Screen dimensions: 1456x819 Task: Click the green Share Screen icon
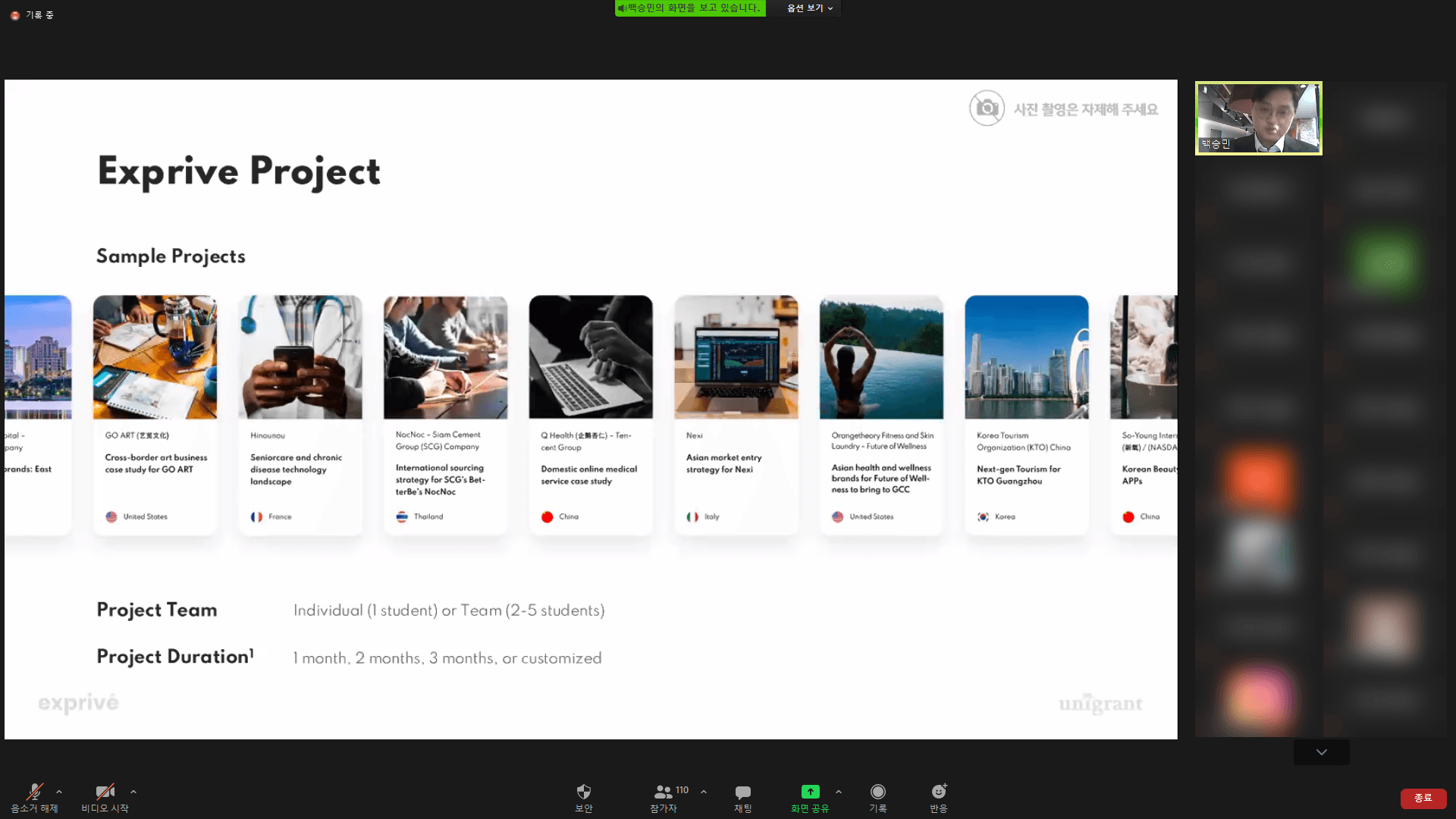810,792
